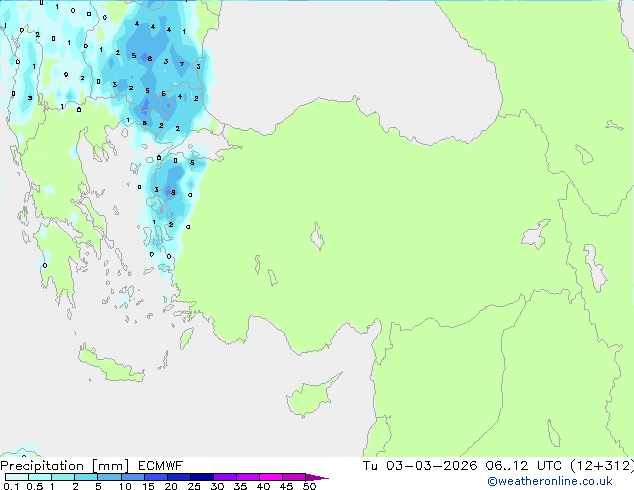The image size is (634, 490).
Task: Select the 40–45 mm magenta legend swatch
Action: pyautogui.click(x=271, y=477)
